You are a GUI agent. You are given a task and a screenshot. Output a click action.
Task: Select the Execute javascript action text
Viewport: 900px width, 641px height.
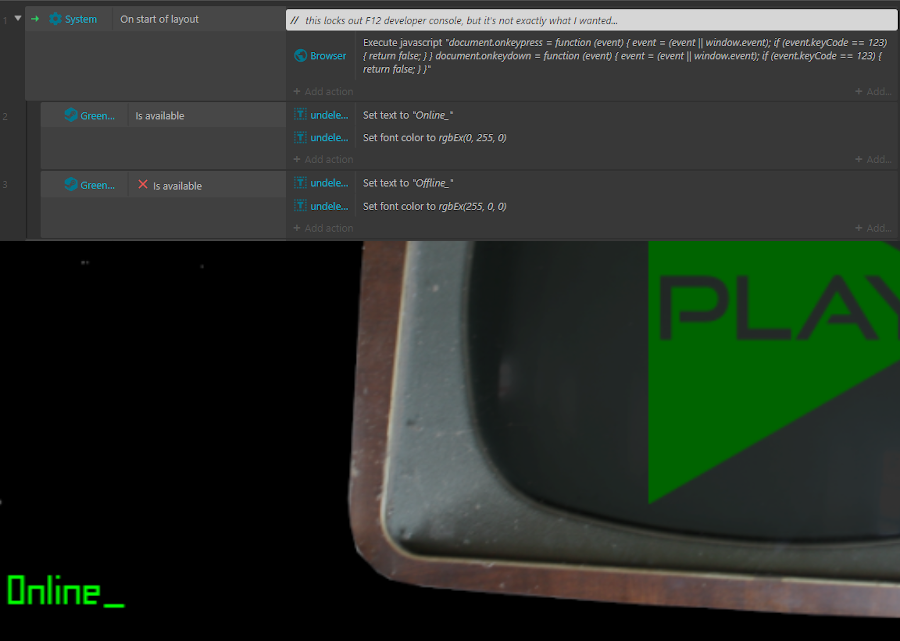624,56
